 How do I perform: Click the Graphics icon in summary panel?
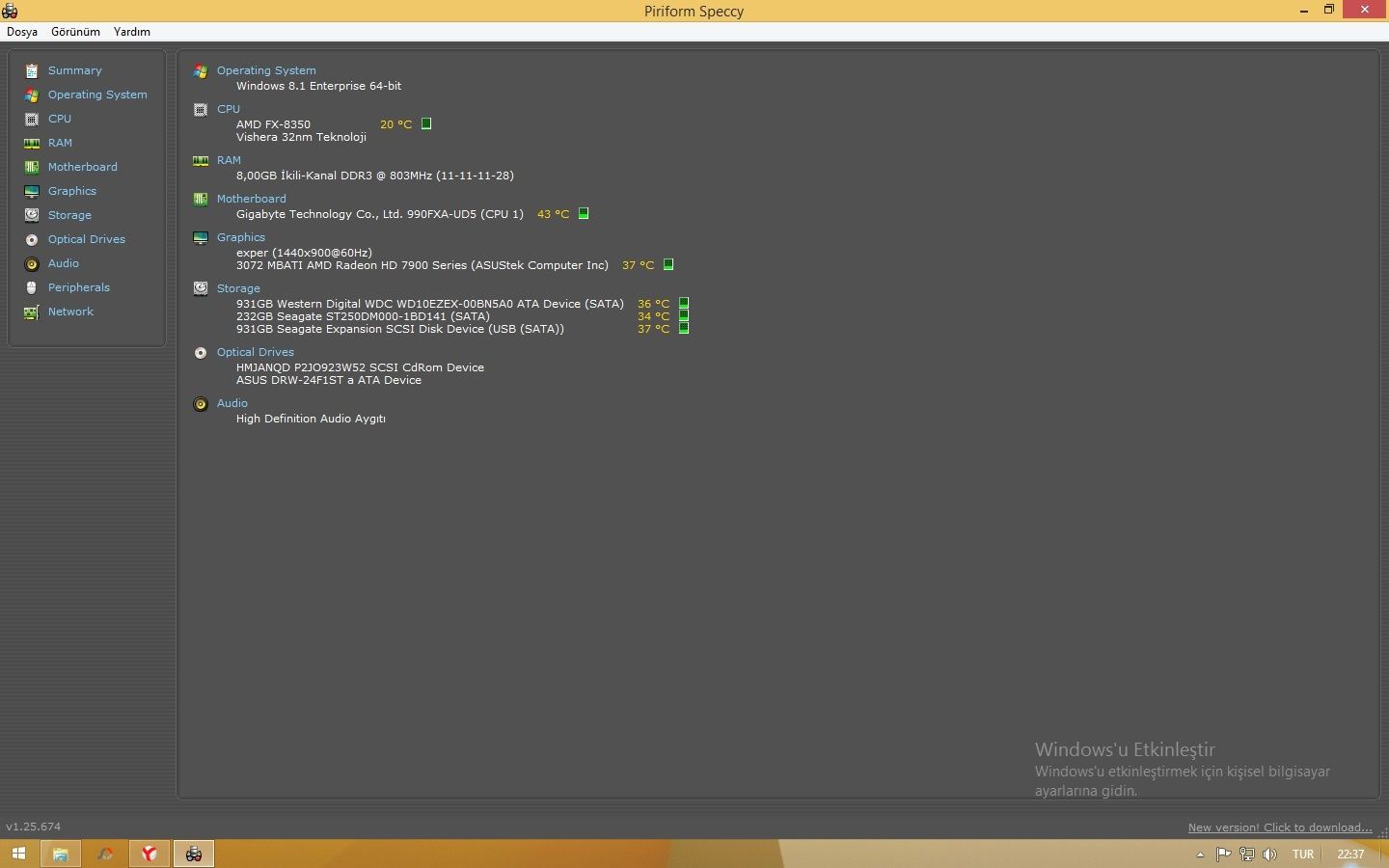pos(201,238)
